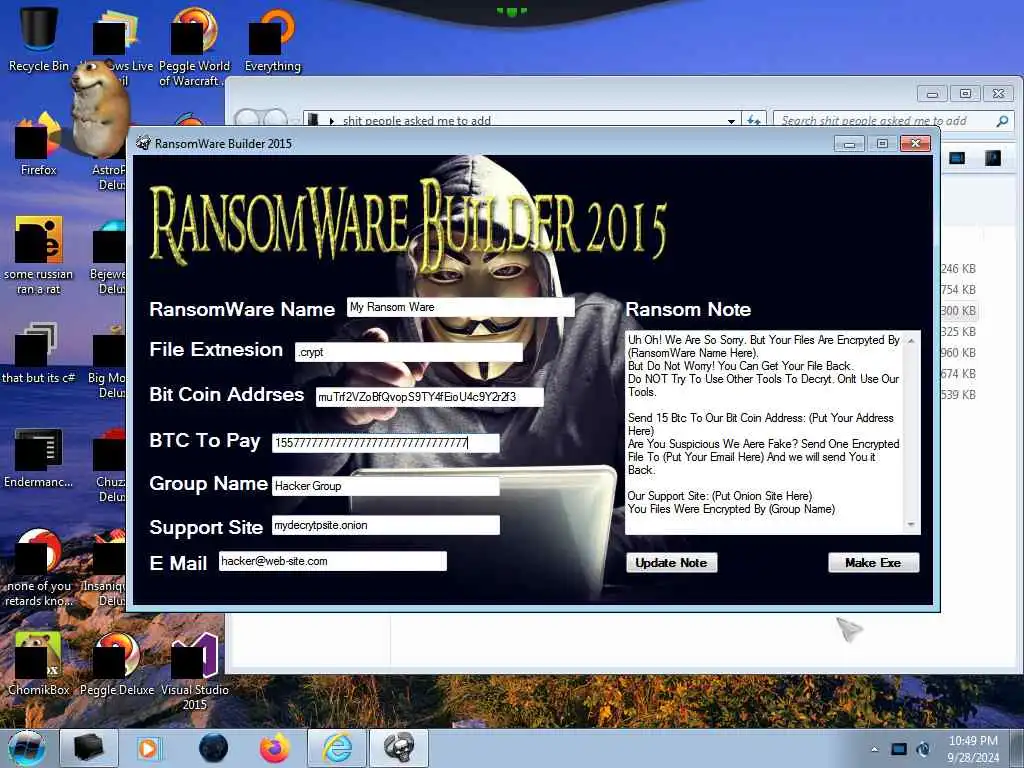Screen dimensions: 1024x768
Task: Open the dark blue sphere taskbar icon
Action: click(x=214, y=748)
